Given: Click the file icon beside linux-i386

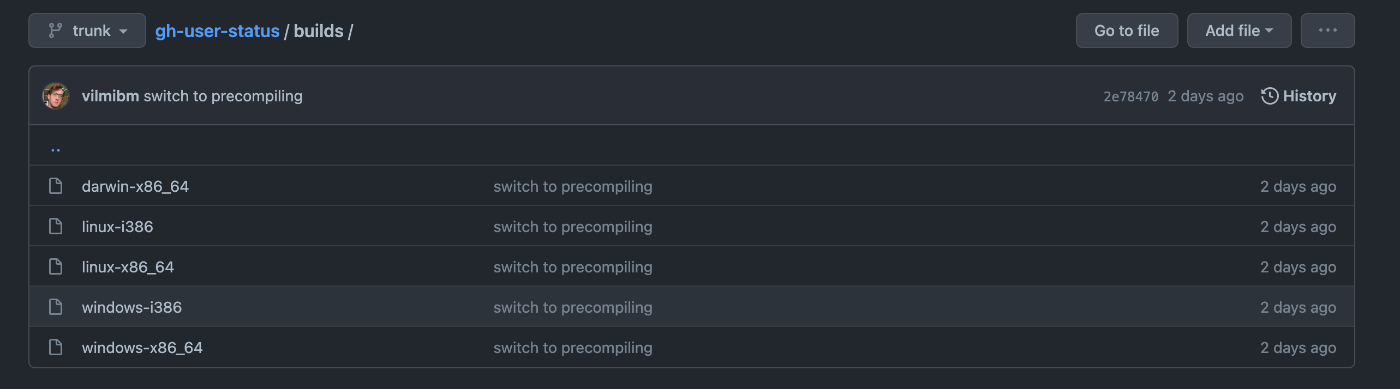Looking at the screenshot, I should [56, 226].
